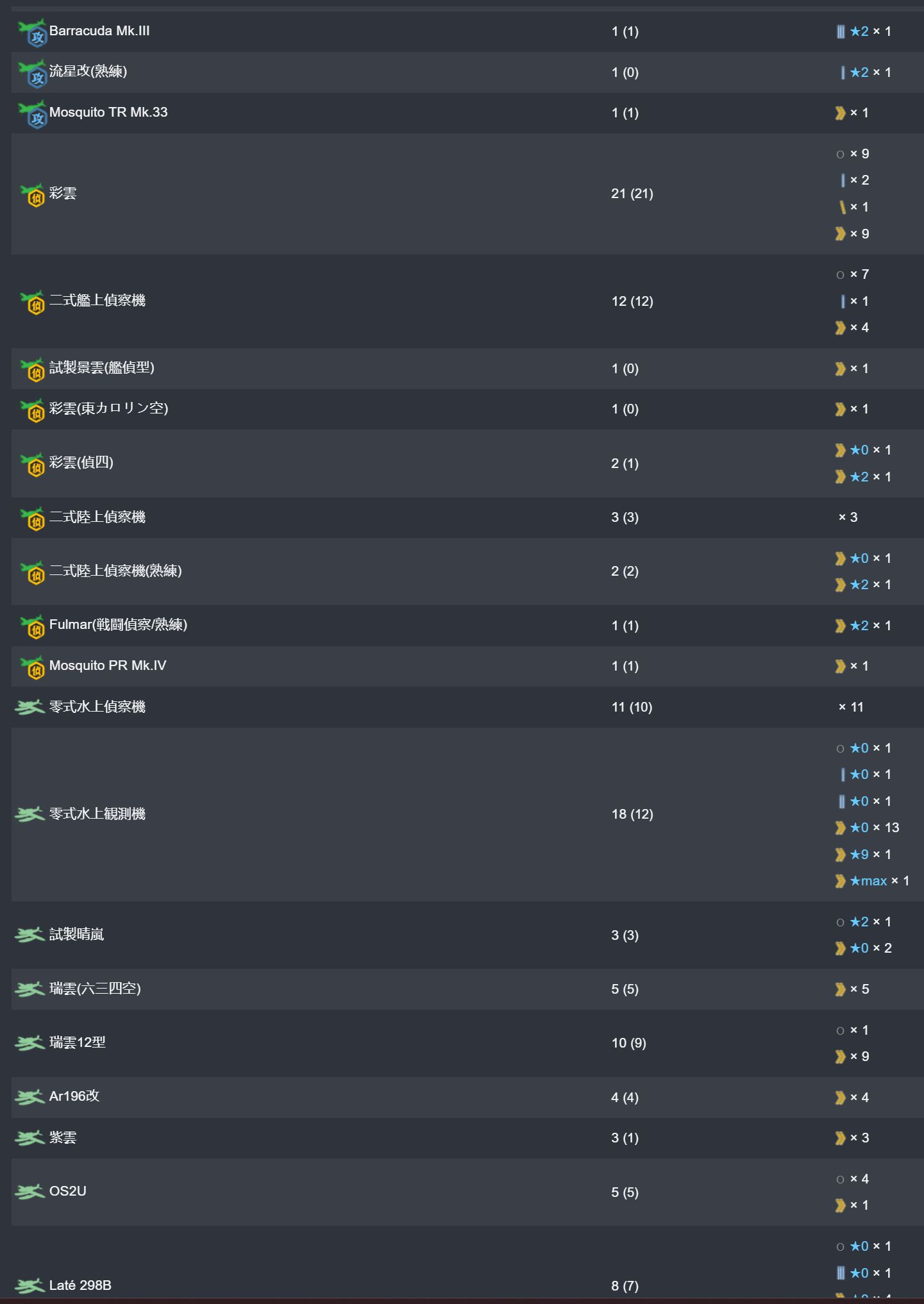924x1304 pixels.
Task: Click the 21 (21) count for 彩雲
Action: (632, 194)
